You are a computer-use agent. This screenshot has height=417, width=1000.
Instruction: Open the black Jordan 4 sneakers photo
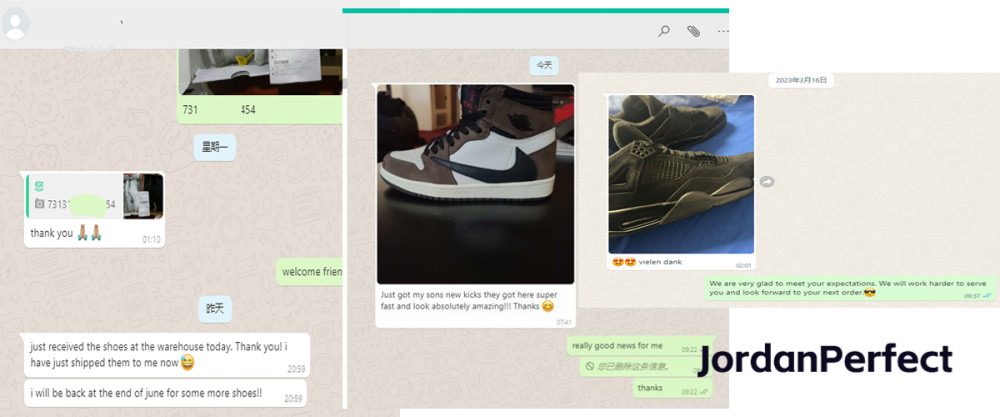pyautogui.click(x=681, y=174)
